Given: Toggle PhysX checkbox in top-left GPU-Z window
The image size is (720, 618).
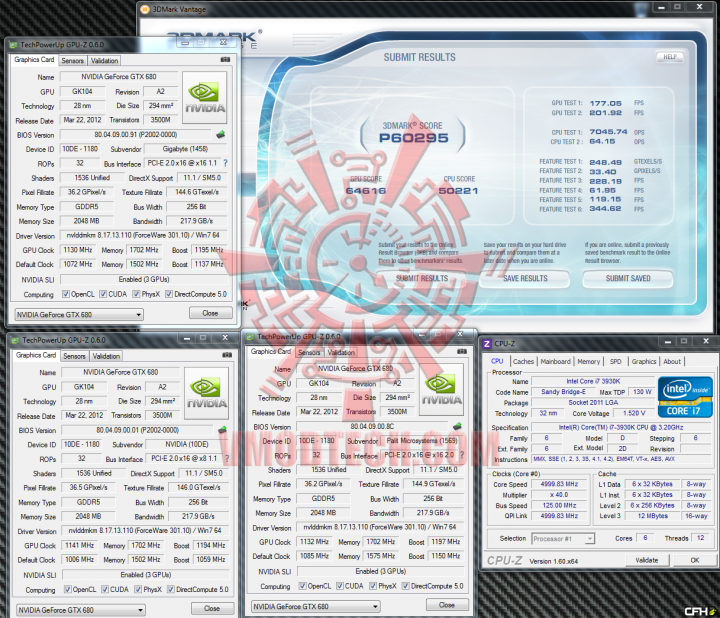Looking at the screenshot, I should pyautogui.click(x=136, y=294).
